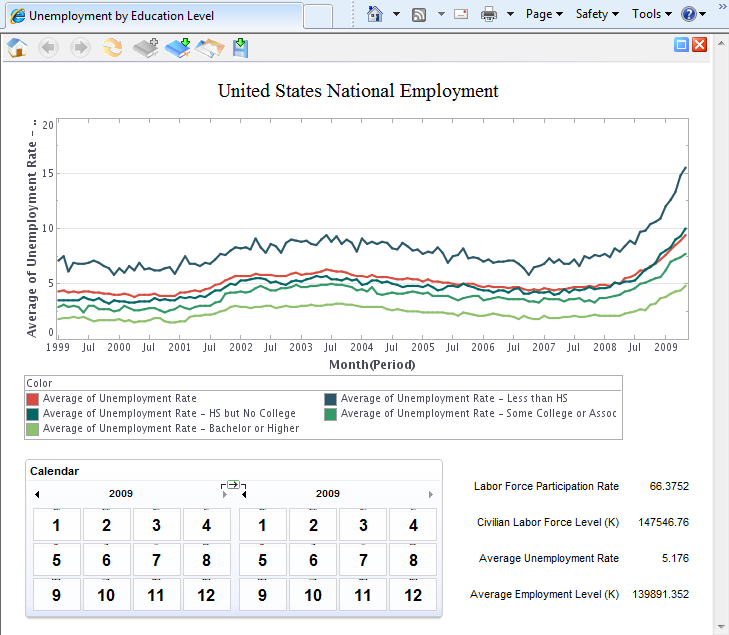Click red swatch for Average of Unemployment Rate

click(33, 399)
